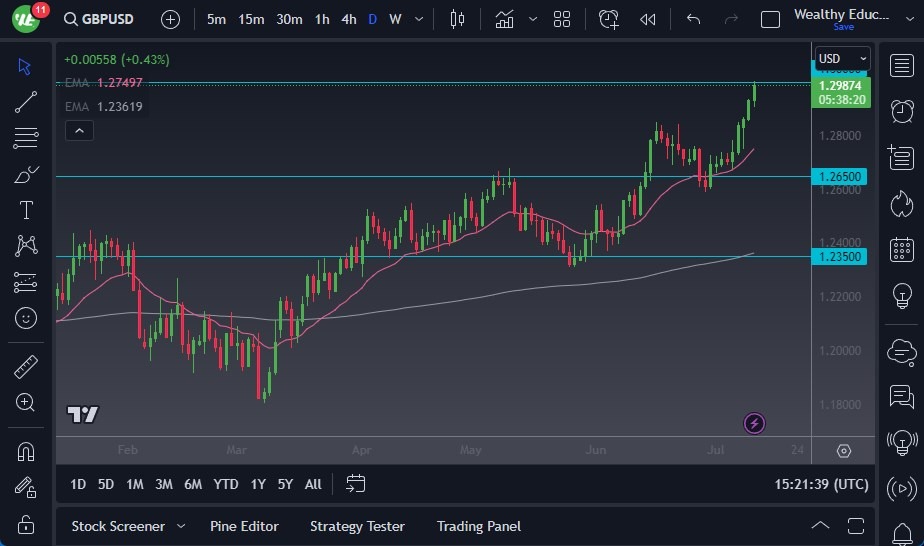Open the USD currency dropdown
Image resolution: width=924 pixels, height=546 pixels.
pyautogui.click(x=842, y=59)
